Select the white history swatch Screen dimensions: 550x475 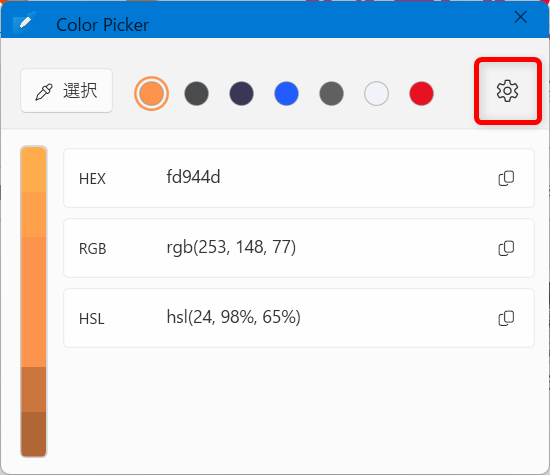(376, 94)
